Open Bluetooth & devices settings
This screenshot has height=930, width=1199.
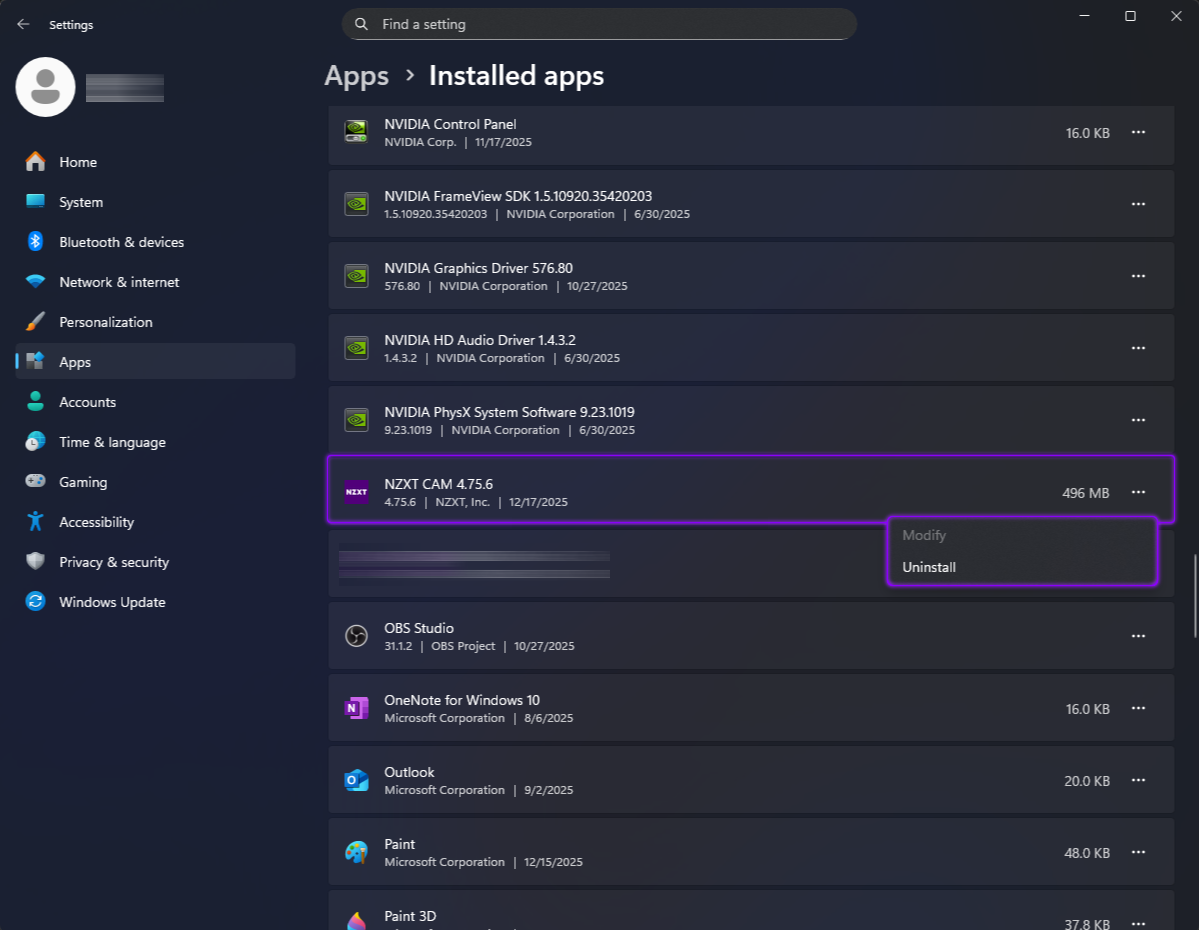pos(121,242)
